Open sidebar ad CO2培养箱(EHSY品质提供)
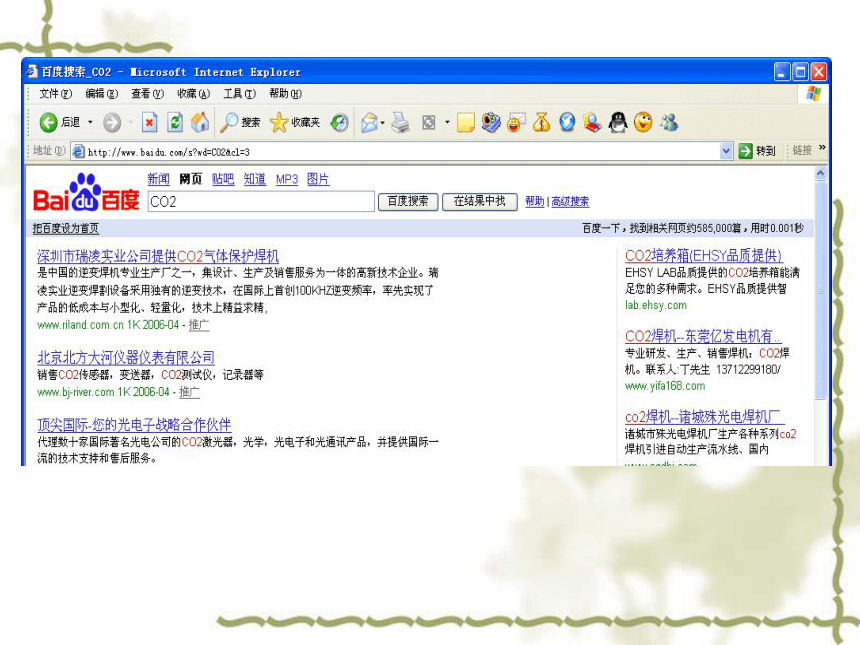Screen dimensions: 860x645 (703, 256)
